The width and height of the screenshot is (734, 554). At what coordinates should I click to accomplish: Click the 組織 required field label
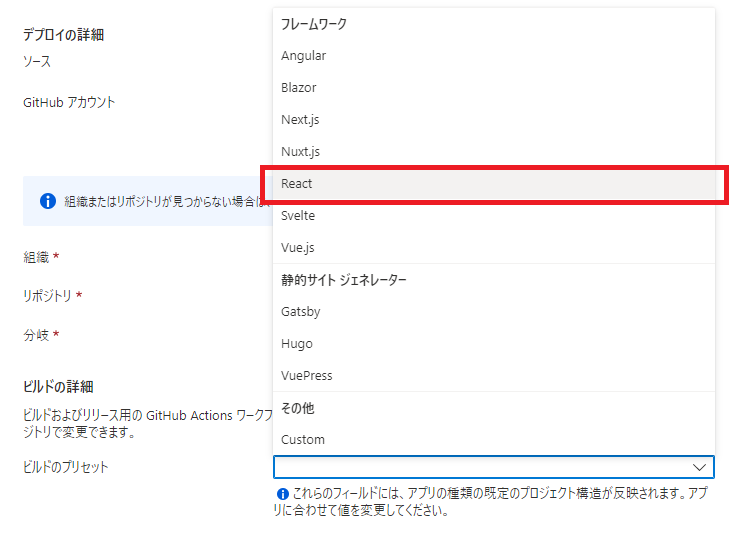pyautogui.click(x=41, y=257)
